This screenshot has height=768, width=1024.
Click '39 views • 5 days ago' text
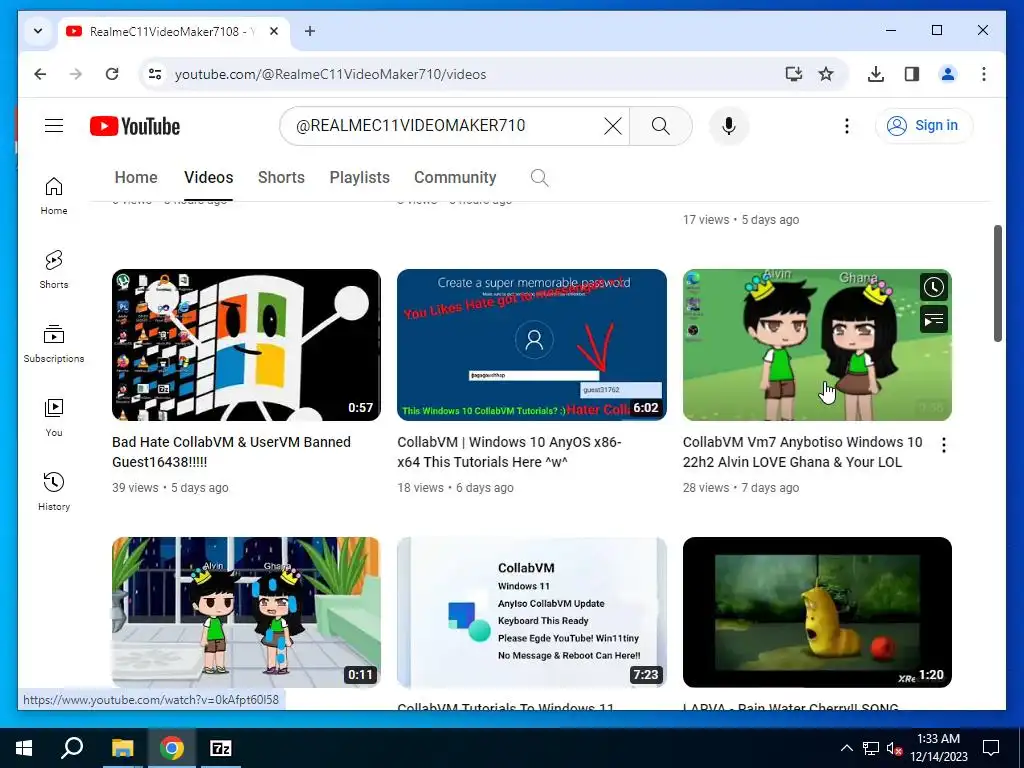[x=170, y=488]
